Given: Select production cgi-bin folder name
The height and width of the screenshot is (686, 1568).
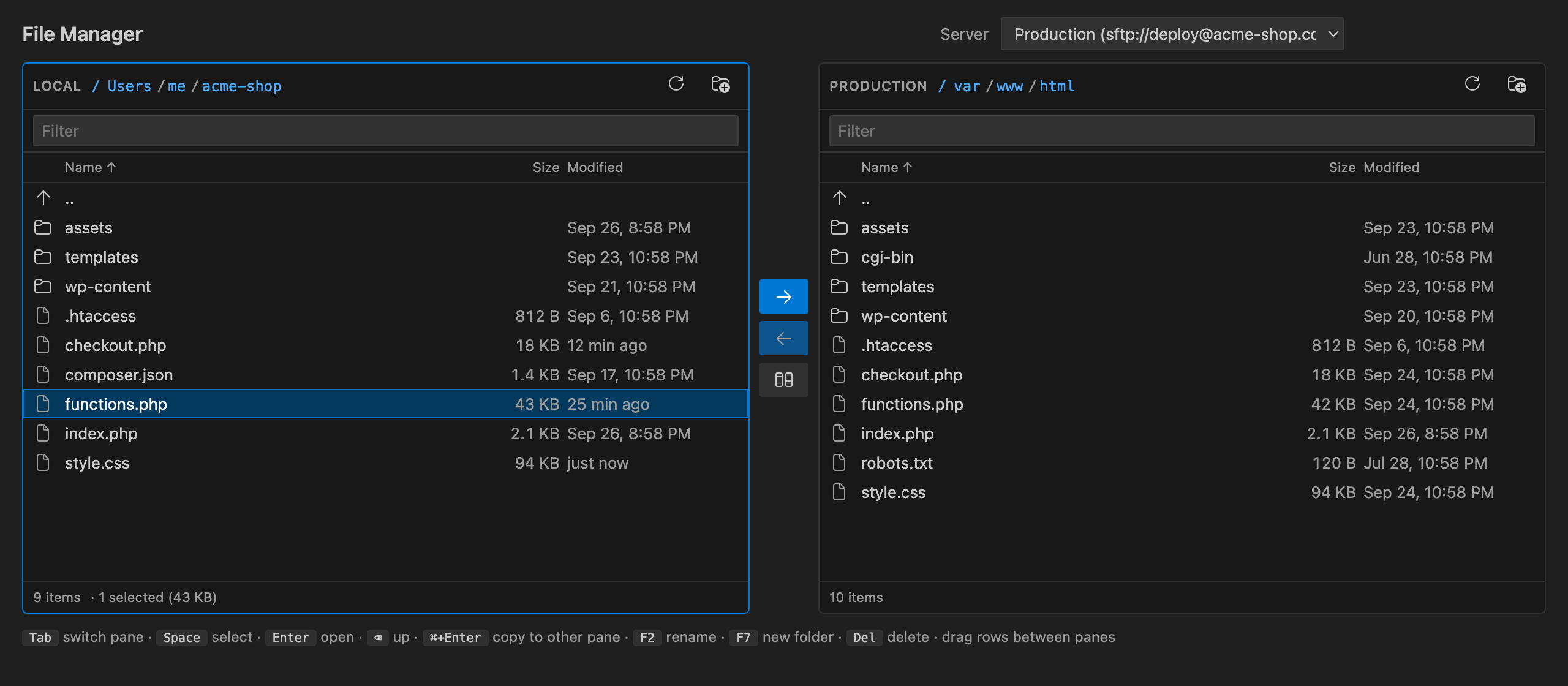Looking at the screenshot, I should click(x=887, y=257).
